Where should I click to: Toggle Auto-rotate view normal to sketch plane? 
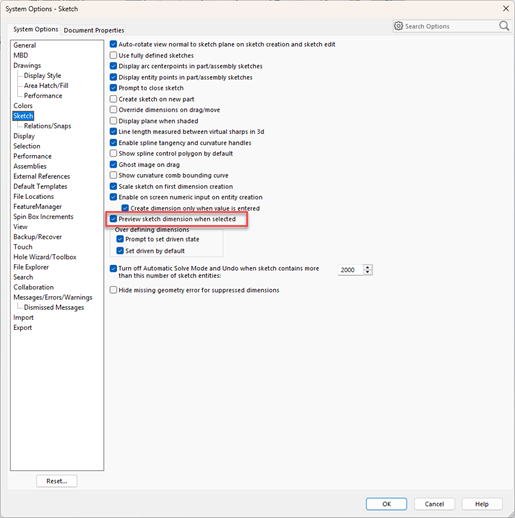(113, 44)
